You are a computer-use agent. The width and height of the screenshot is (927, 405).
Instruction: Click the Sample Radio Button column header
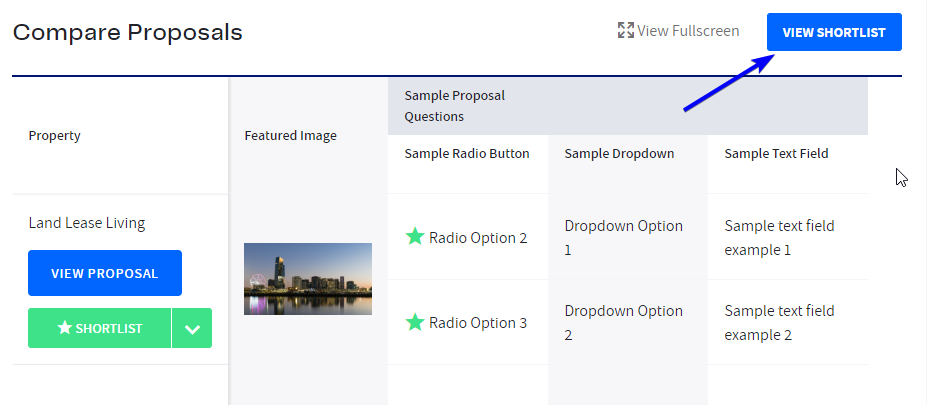pyautogui.click(x=467, y=154)
